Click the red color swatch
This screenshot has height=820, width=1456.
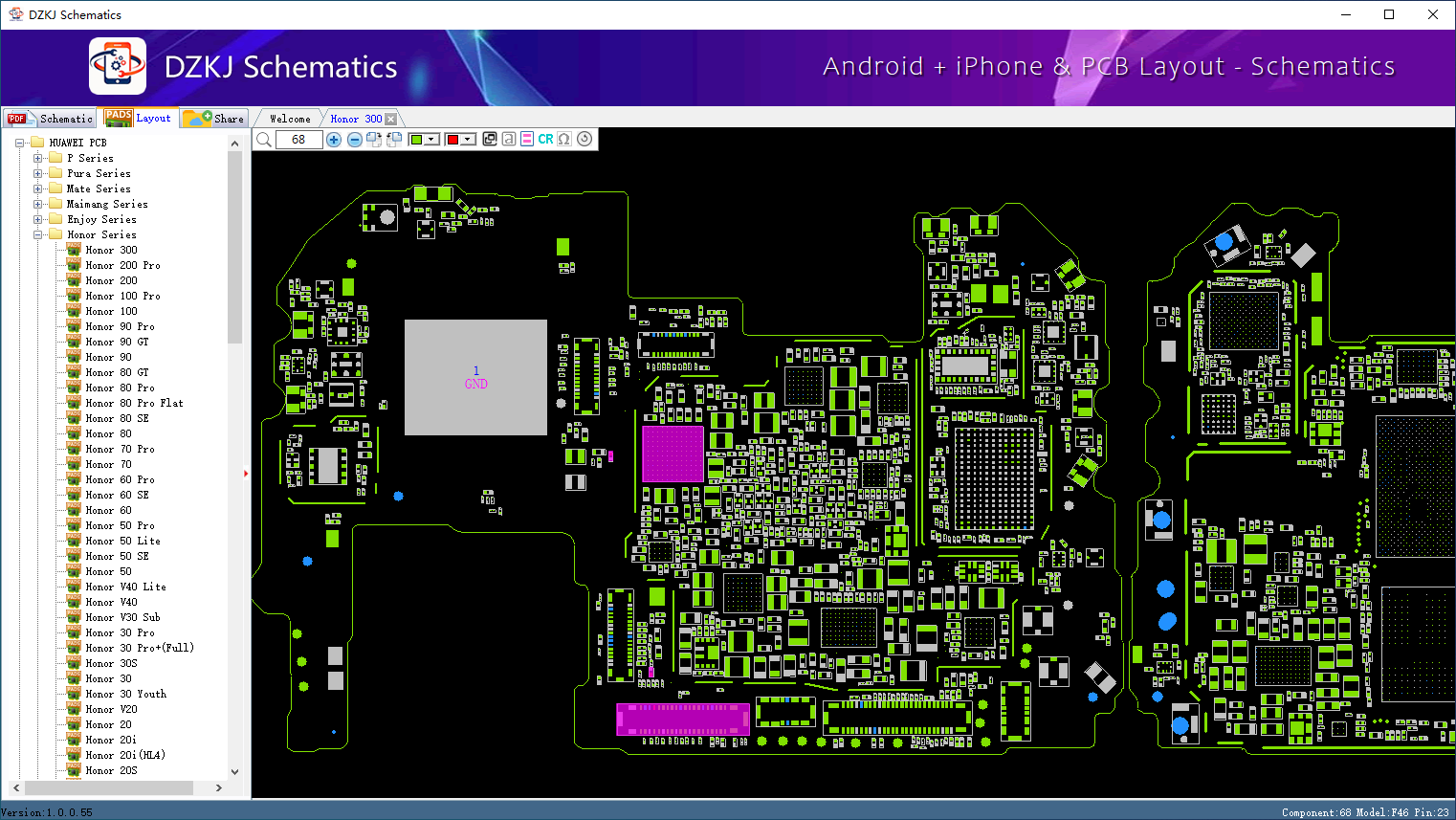(x=452, y=140)
